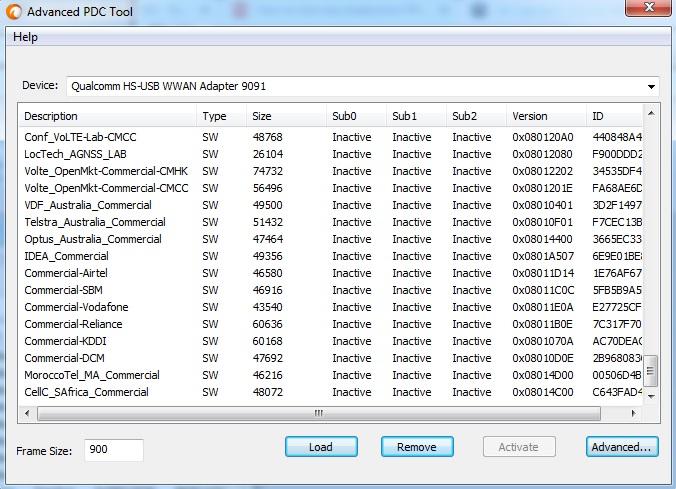This screenshot has width=676, height=489.
Task: Open the Advanced options button
Action: click(622, 447)
